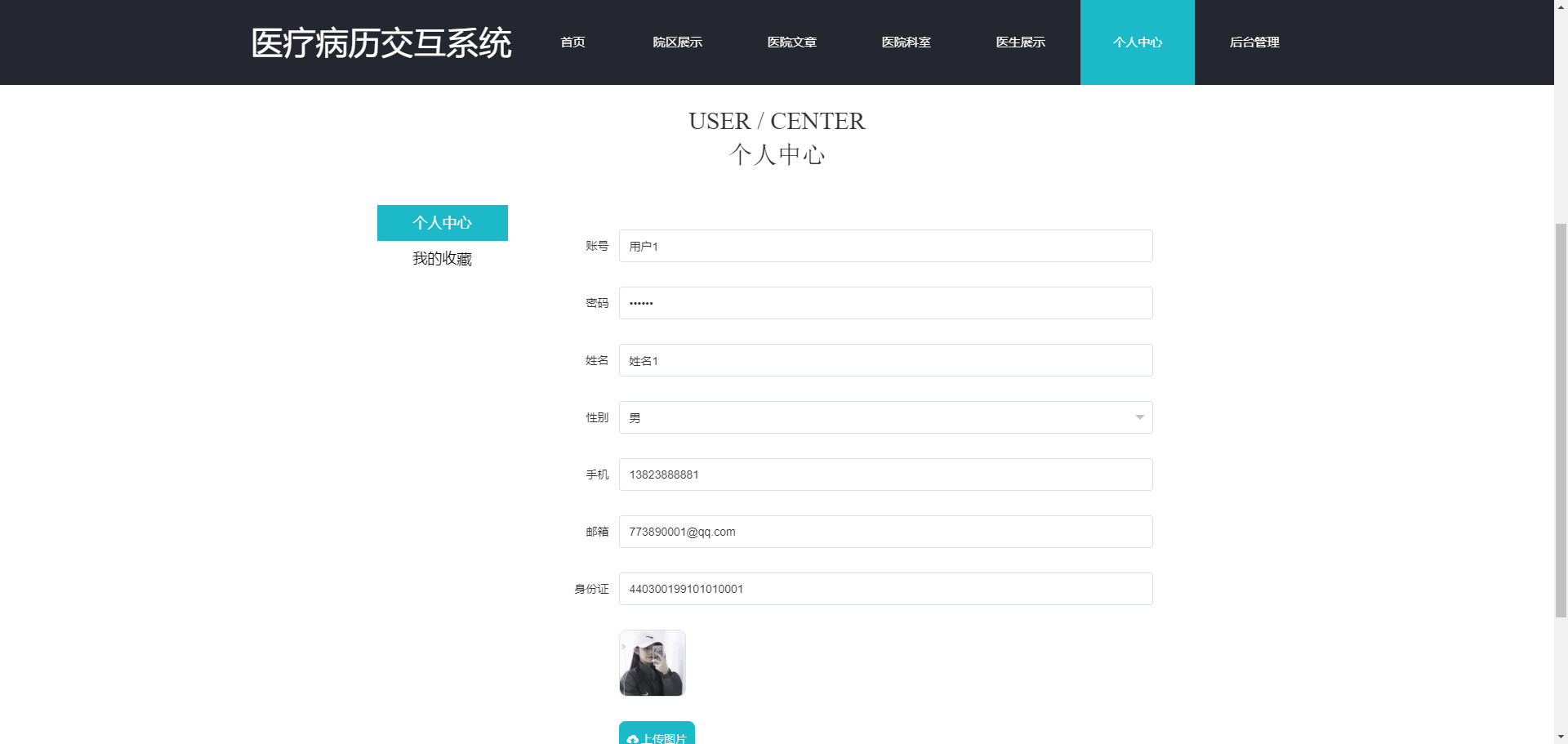
Task: Click the highlighted 个人中心 nav tab
Action: coord(1137,42)
